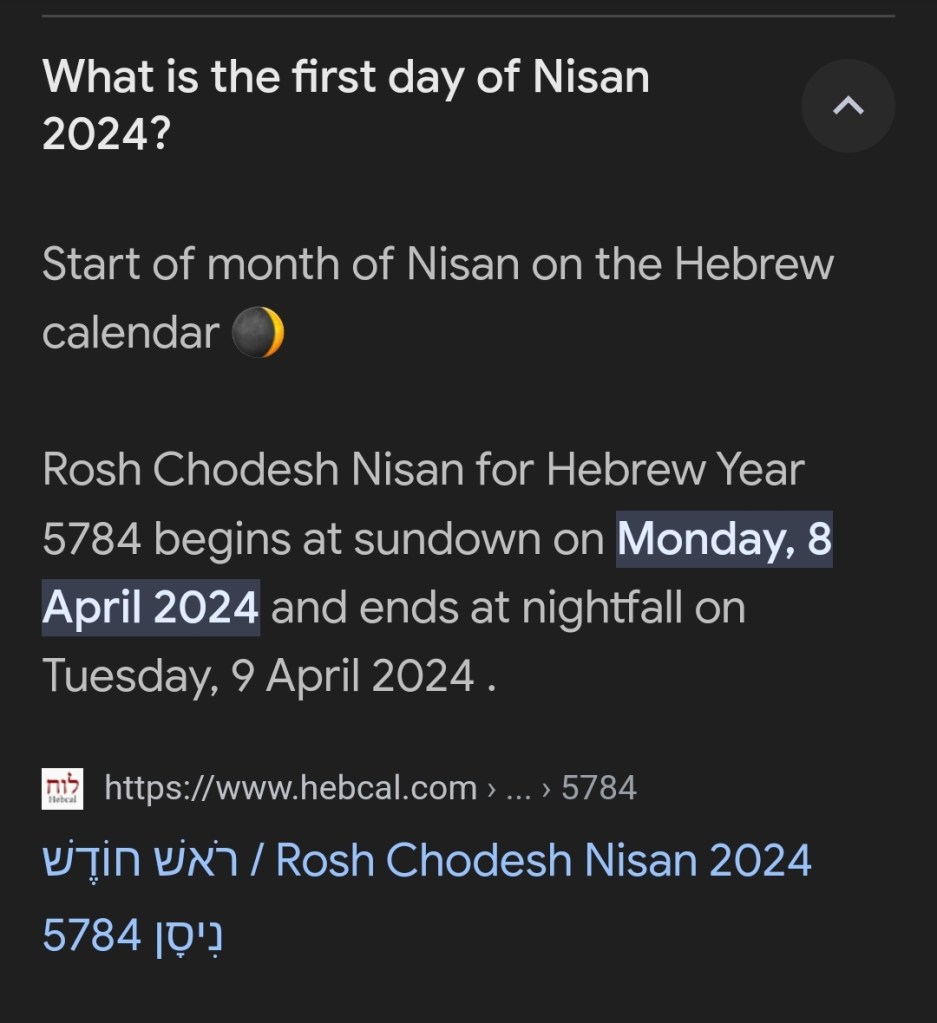Open the 'Rosh Chodesh Nisan 2024' result link
937x1023 pixels.
(x=543, y=861)
